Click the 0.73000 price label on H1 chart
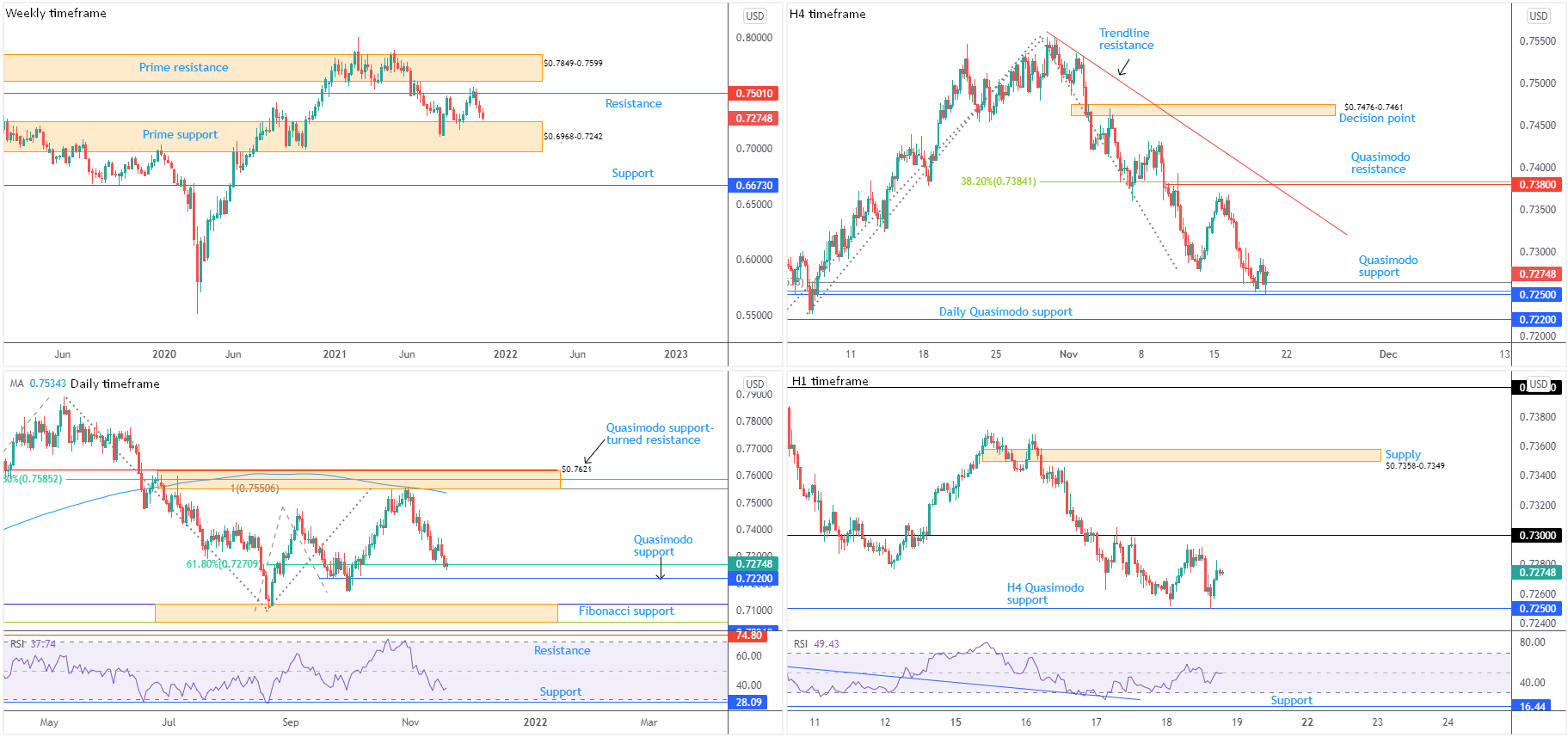The image size is (1568, 737). [1537, 535]
